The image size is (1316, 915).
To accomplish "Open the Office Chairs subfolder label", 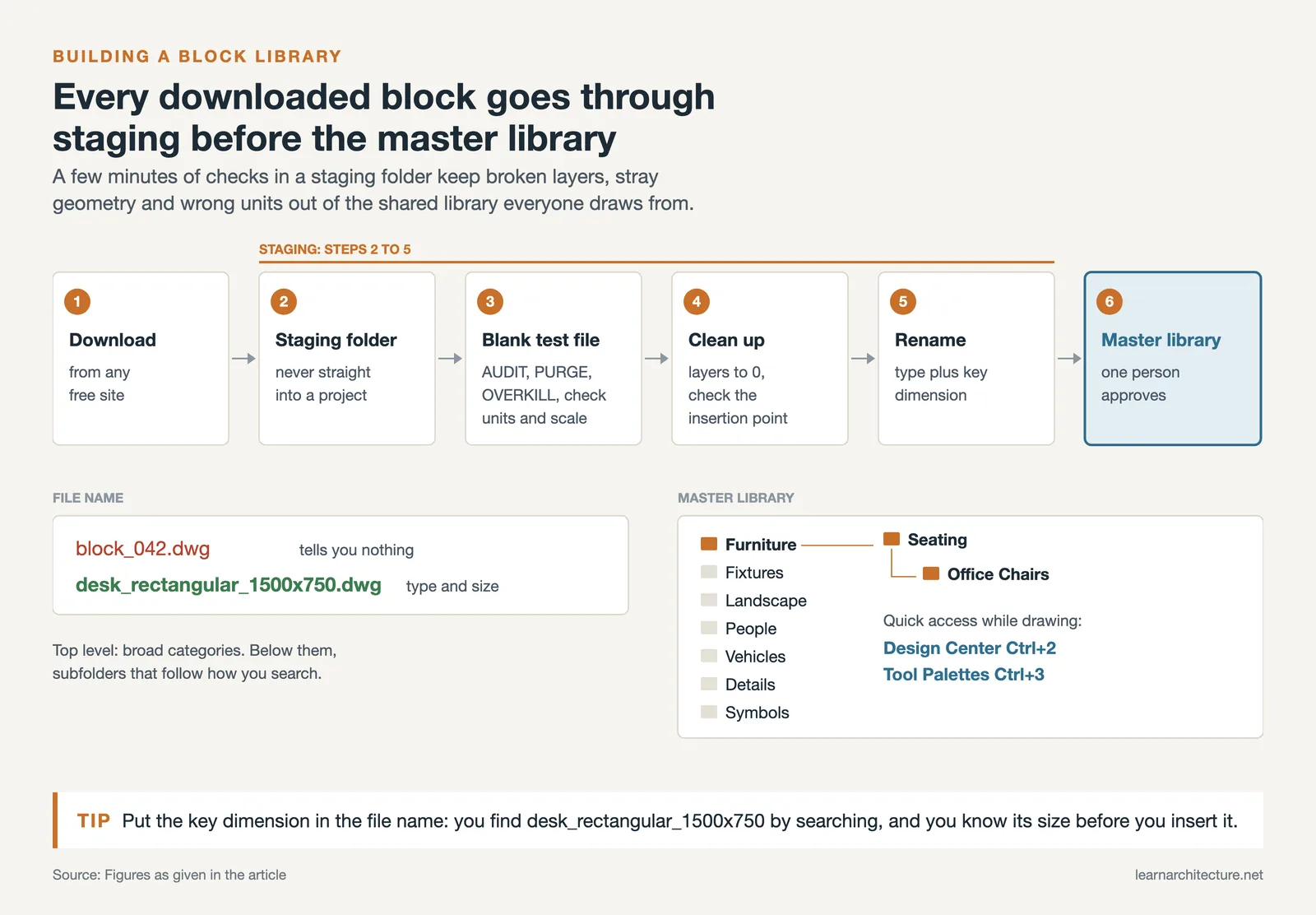I will point(999,574).
